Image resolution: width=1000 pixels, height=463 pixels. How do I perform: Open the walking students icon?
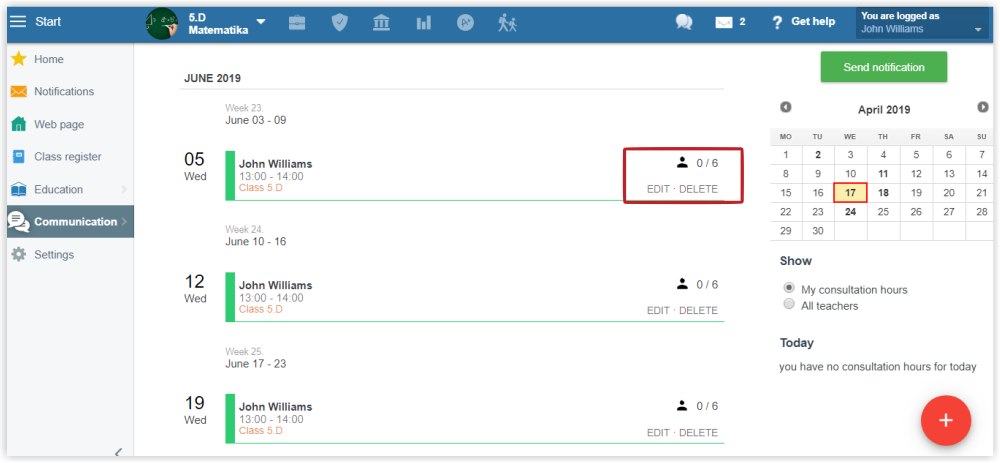(x=508, y=23)
